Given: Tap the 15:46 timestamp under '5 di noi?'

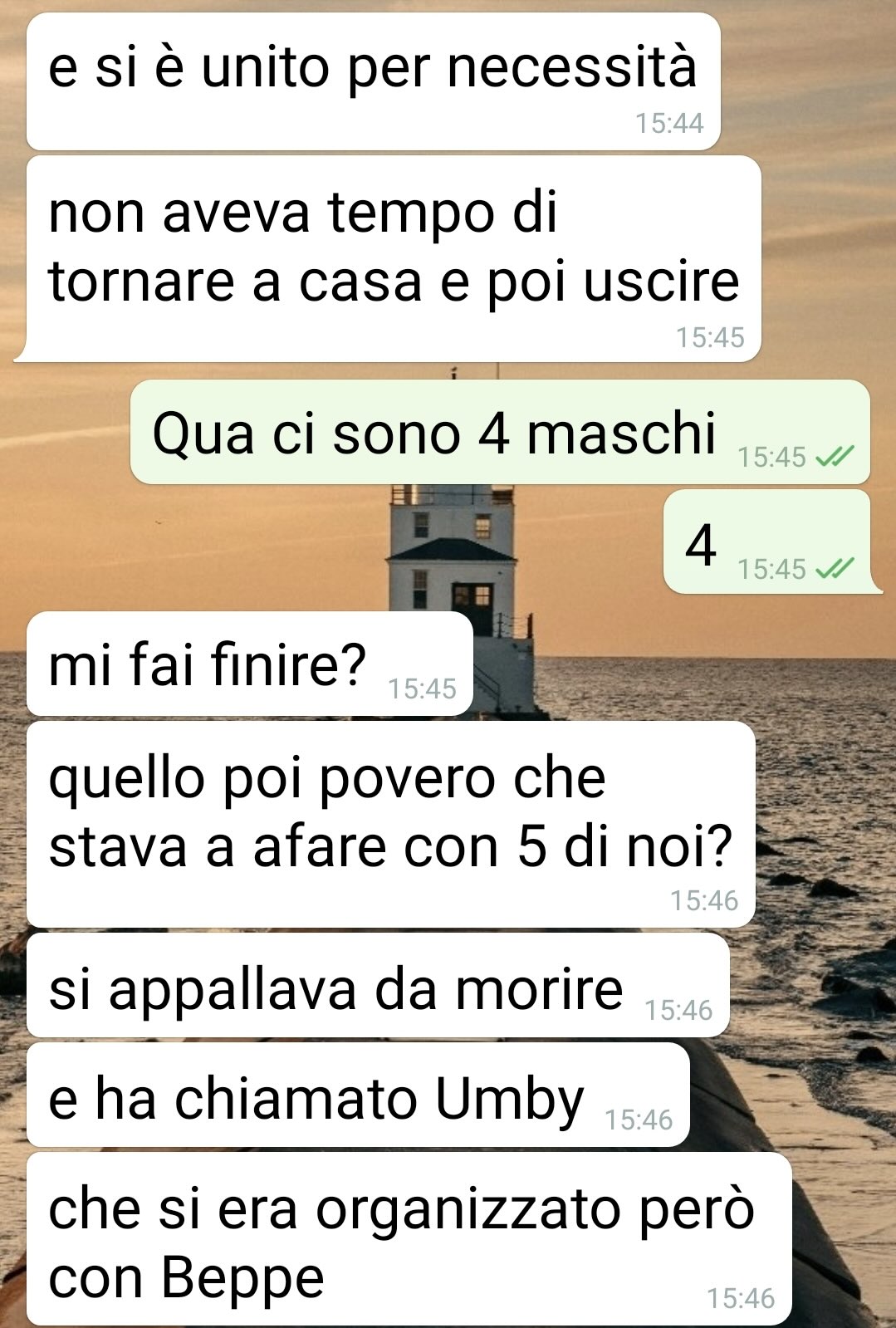Looking at the screenshot, I should [x=704, y=899].
